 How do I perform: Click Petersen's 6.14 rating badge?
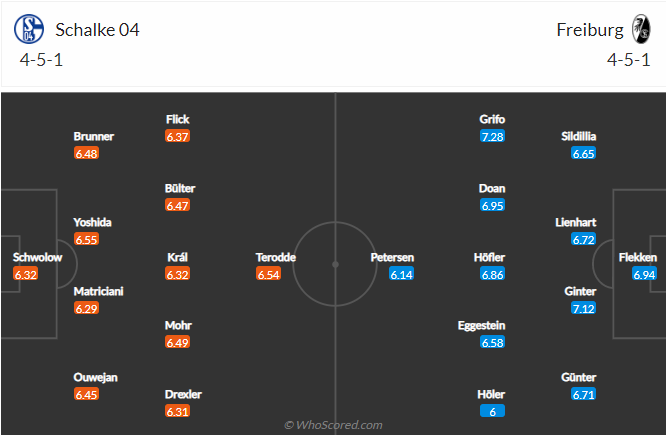[x=401, y=274]
